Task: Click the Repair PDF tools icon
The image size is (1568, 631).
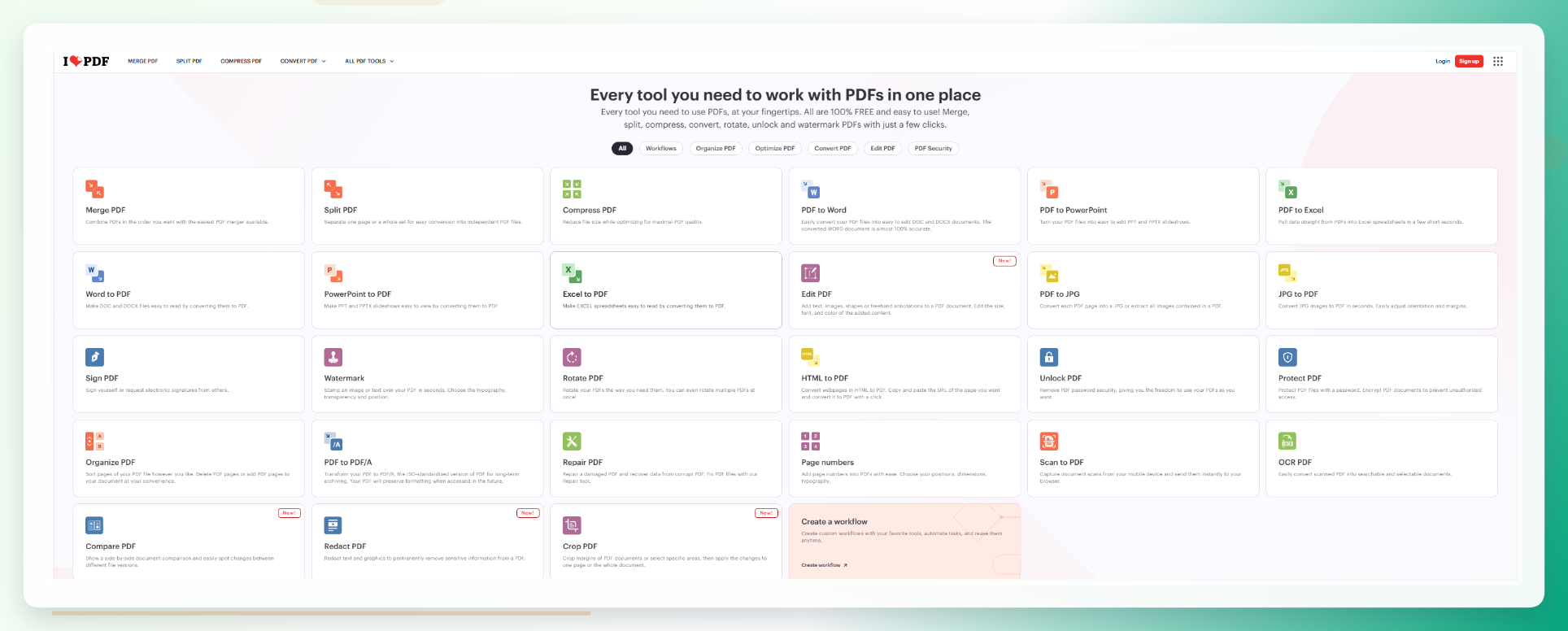Action: 572,441
